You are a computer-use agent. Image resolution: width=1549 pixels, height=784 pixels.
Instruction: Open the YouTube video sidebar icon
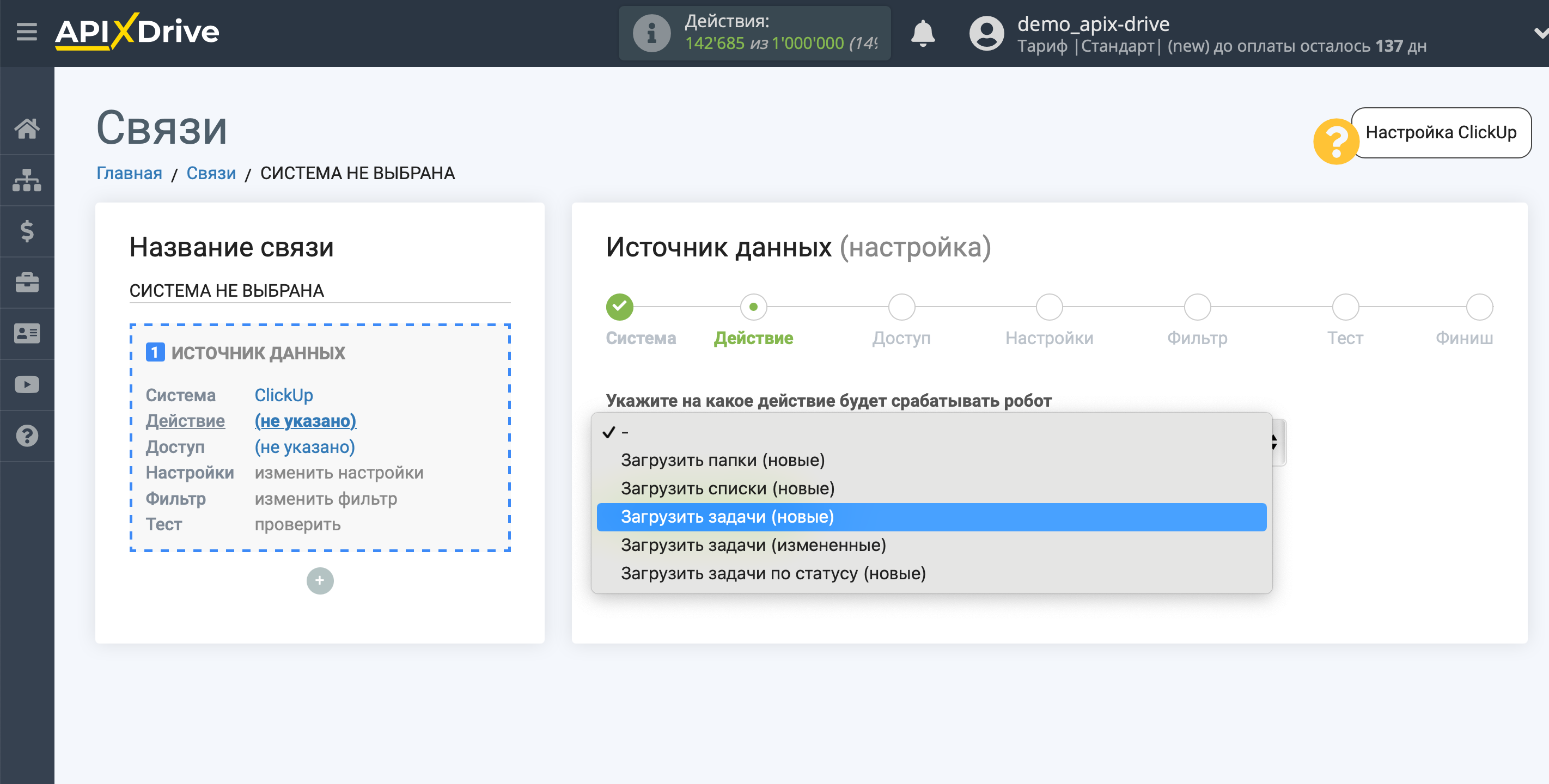tap(27, 384)
